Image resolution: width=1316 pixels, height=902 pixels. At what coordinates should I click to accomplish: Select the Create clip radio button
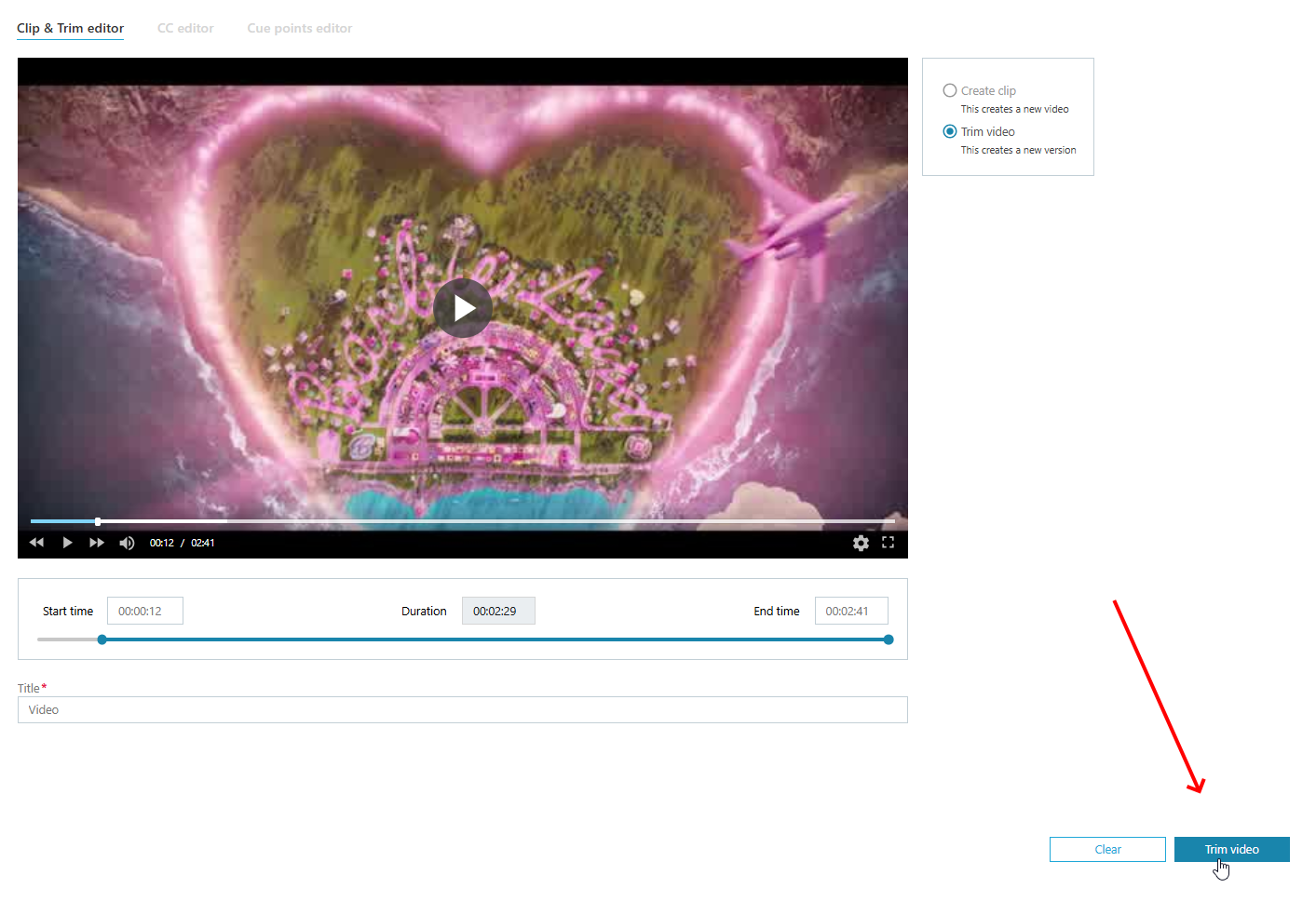pyautogui.click(x=950, y=90)
